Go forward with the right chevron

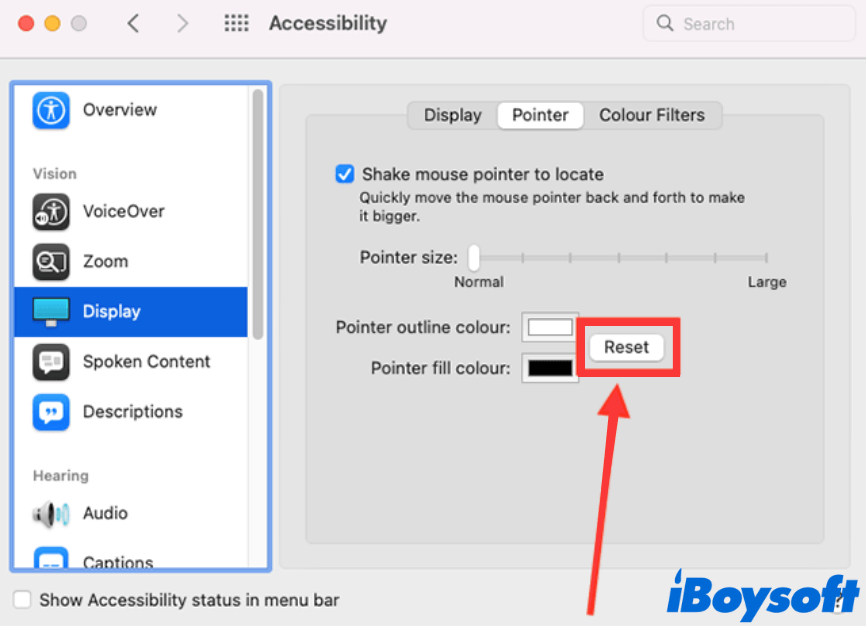point(182,24)
